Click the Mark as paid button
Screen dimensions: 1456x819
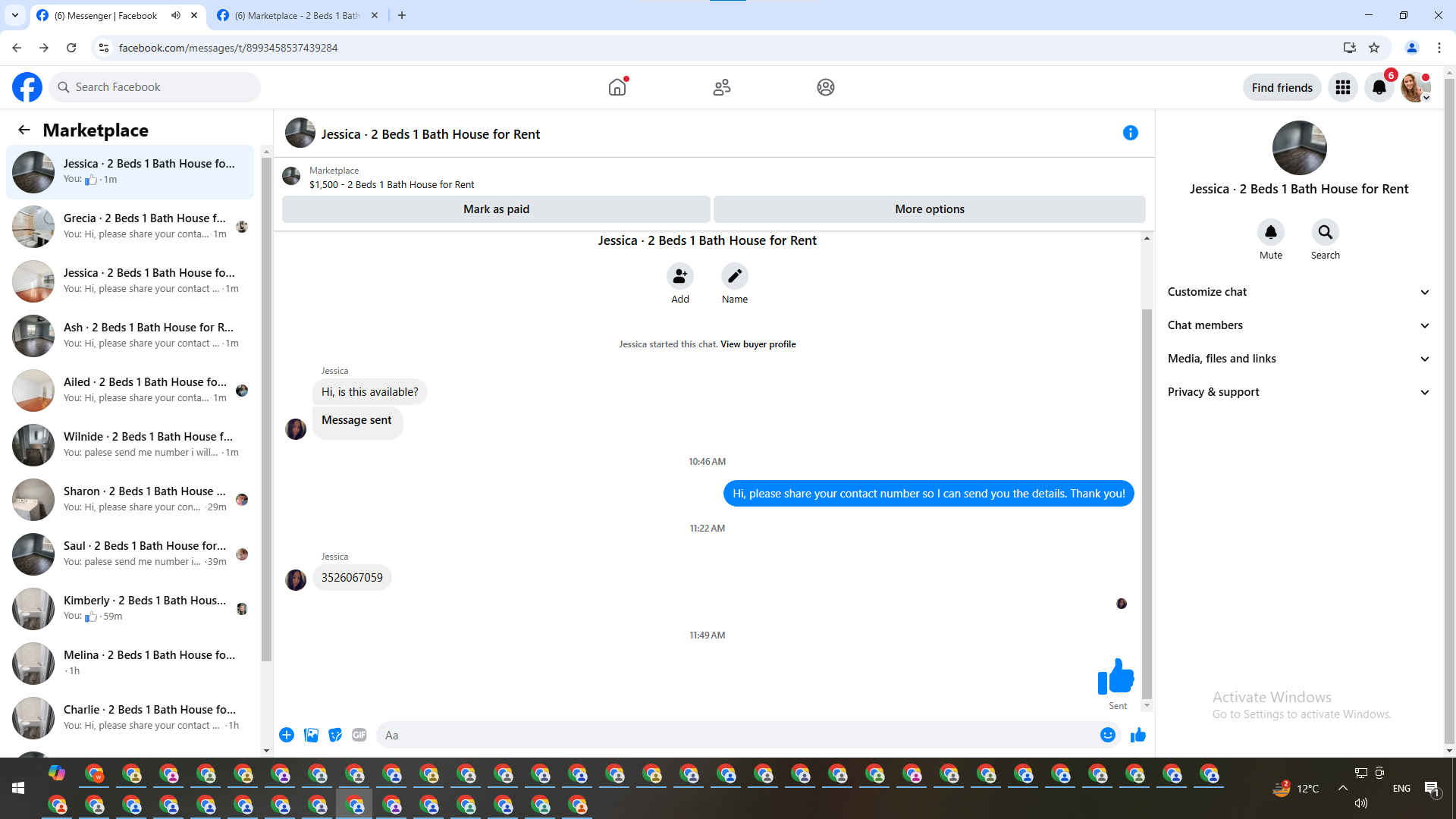496,209
